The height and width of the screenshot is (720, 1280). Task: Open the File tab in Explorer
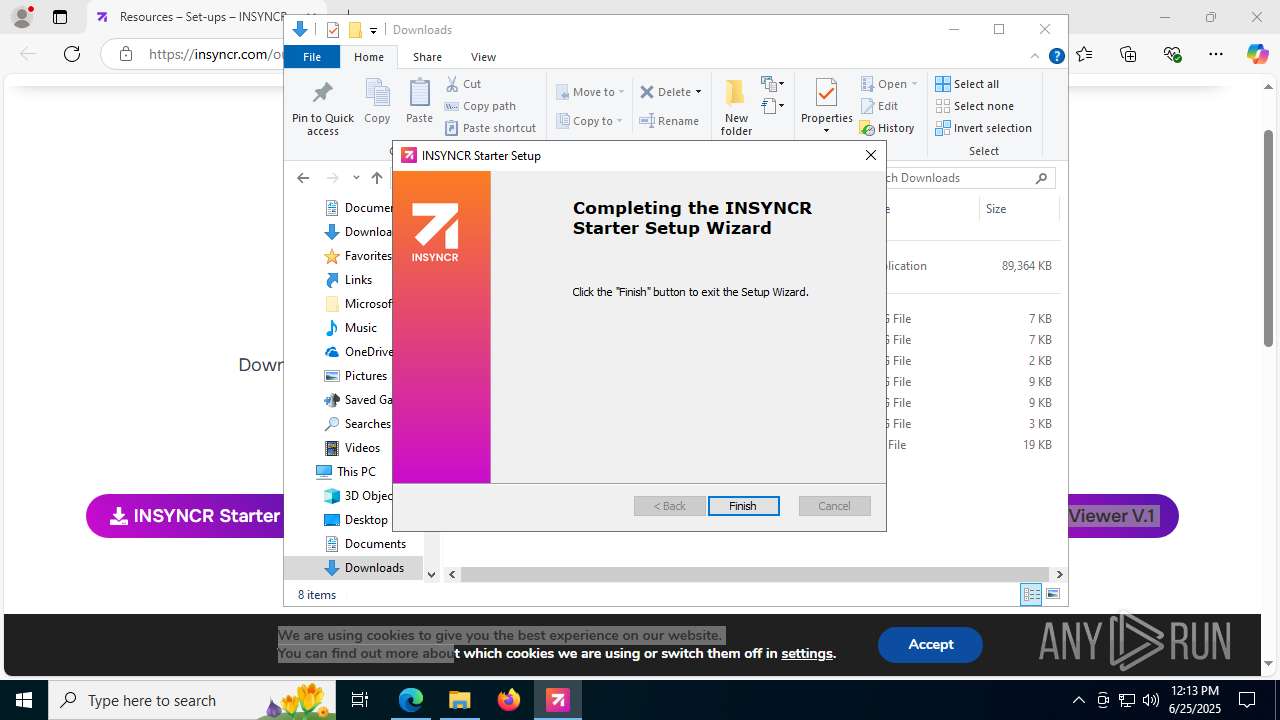(x=312, y=57)
